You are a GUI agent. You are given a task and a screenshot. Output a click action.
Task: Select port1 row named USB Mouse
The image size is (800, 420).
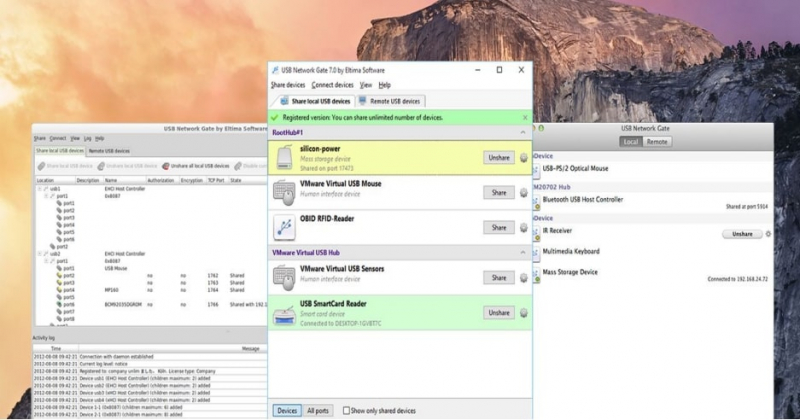[150, 268]
